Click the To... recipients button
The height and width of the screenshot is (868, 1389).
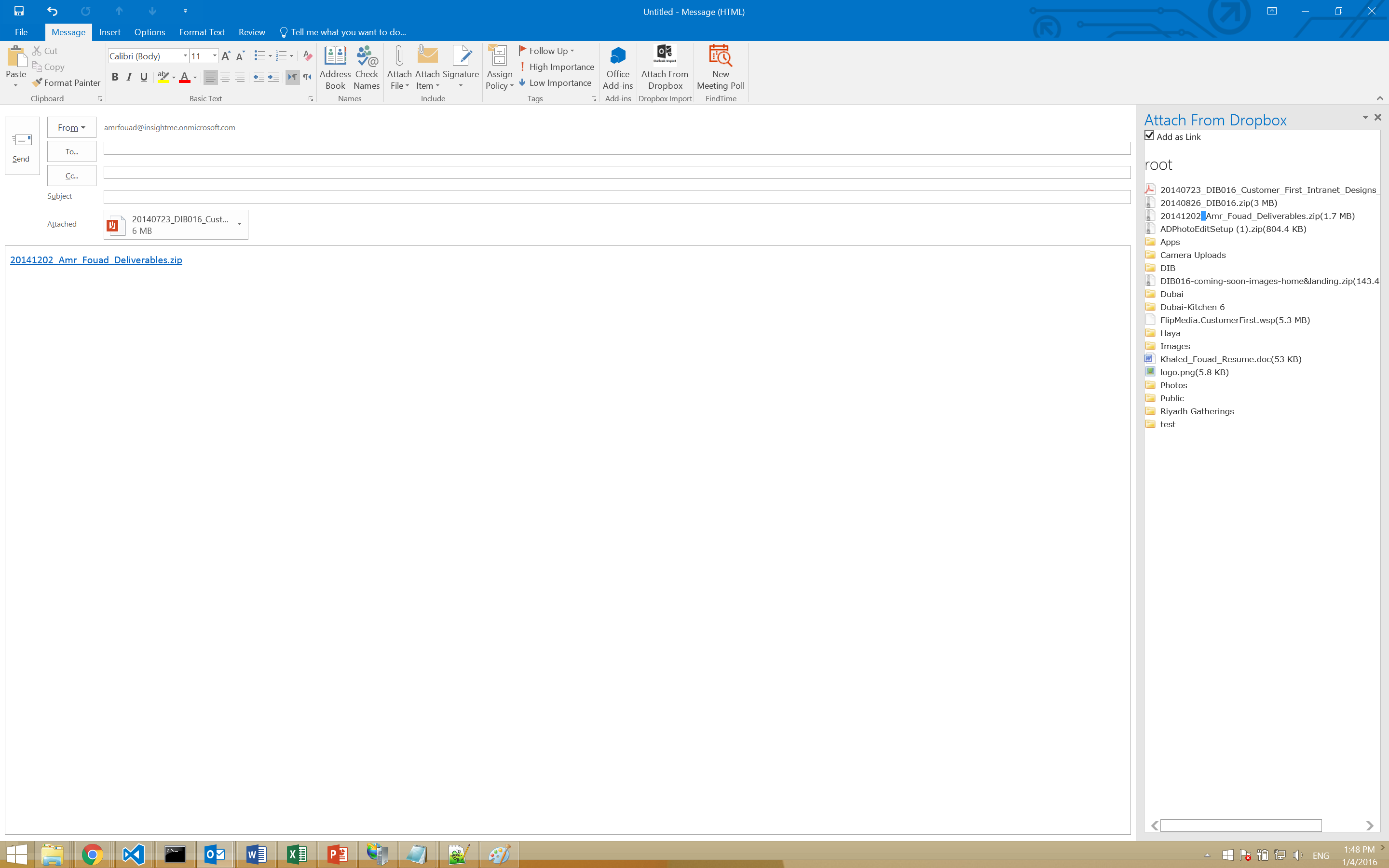(x=72, y=151)
